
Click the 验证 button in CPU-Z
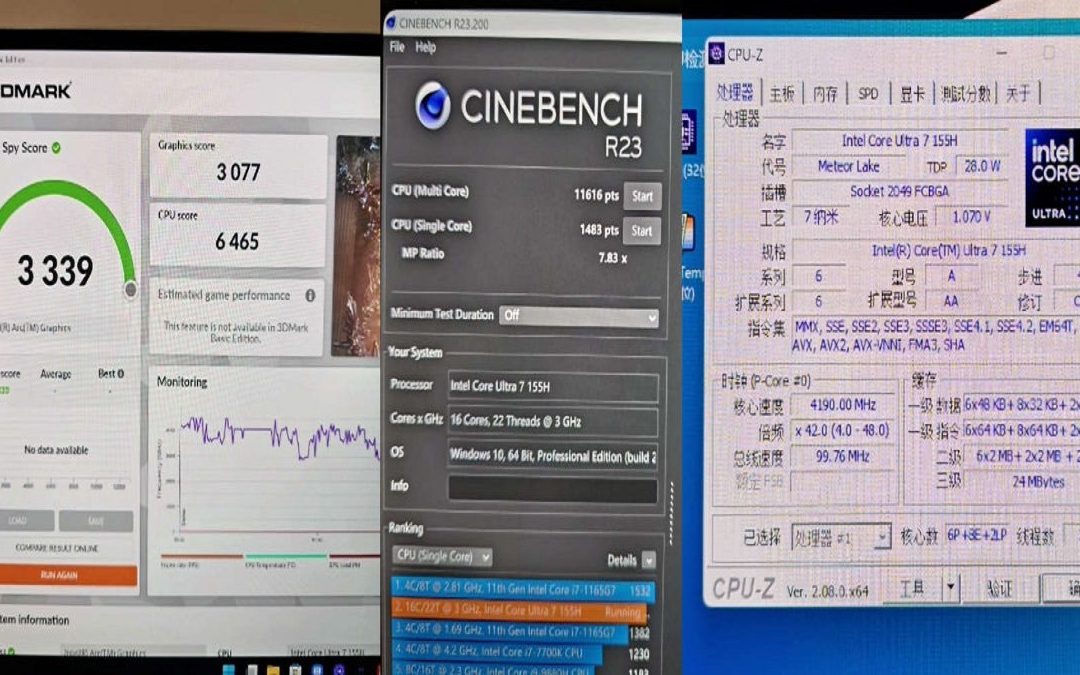click(x=999, y=588)
